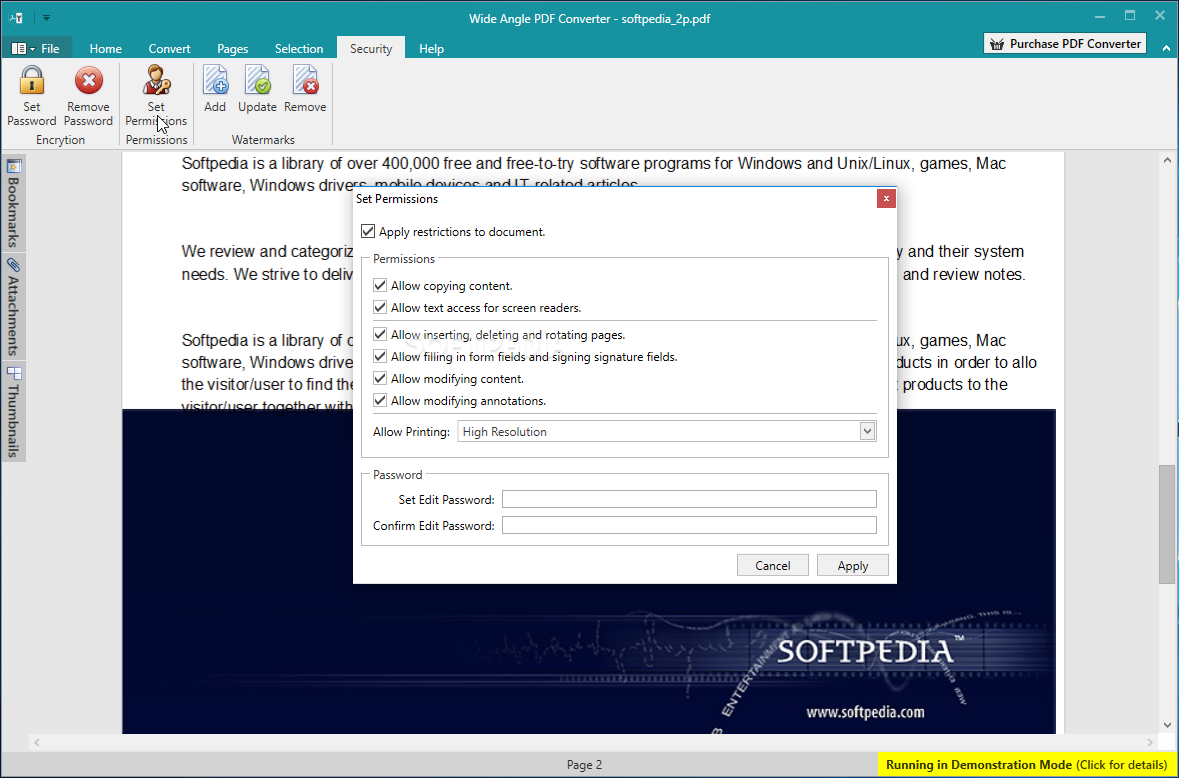Click Cancel in Set Permissions dialog

point(773,565)
